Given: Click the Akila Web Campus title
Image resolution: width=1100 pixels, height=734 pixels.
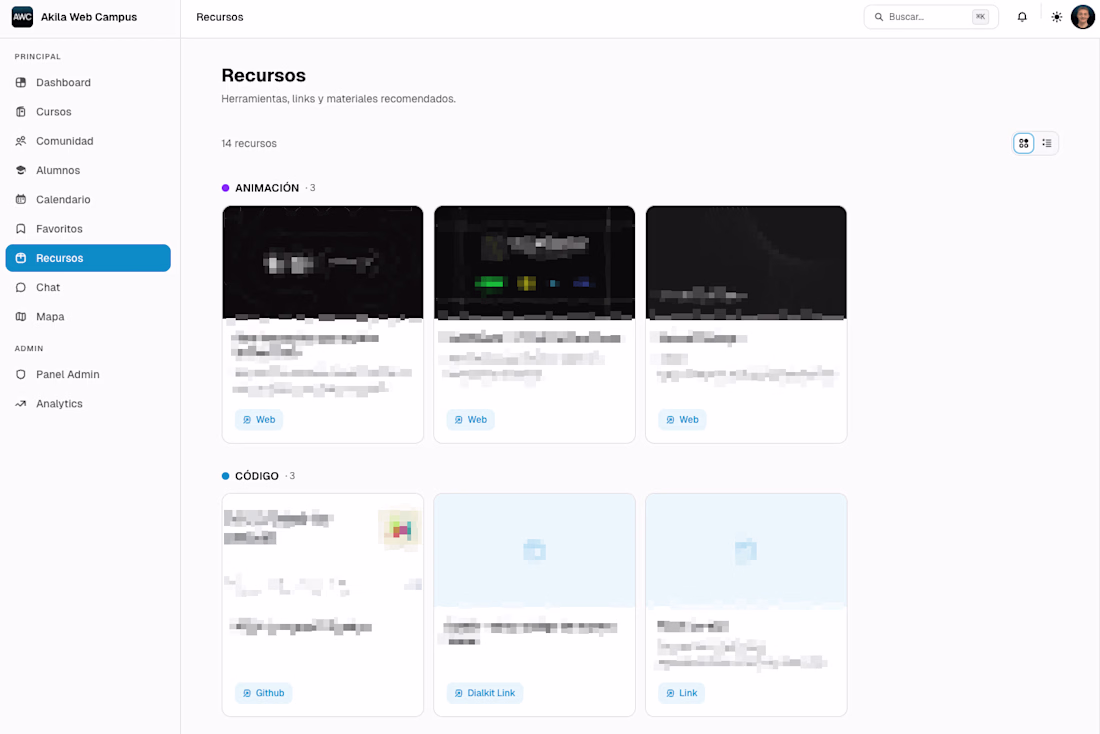Looking at the screenshot, I should click(89, 17).
